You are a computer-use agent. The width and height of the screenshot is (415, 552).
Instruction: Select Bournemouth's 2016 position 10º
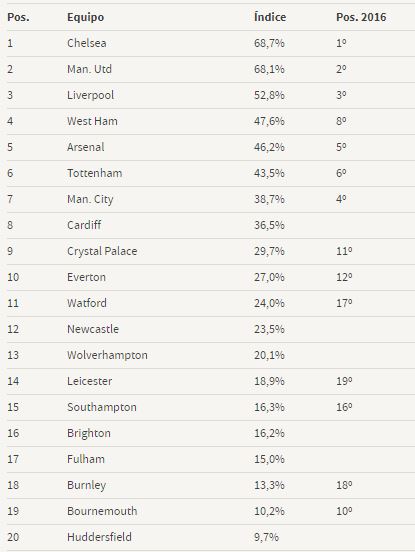coord(344,511)
